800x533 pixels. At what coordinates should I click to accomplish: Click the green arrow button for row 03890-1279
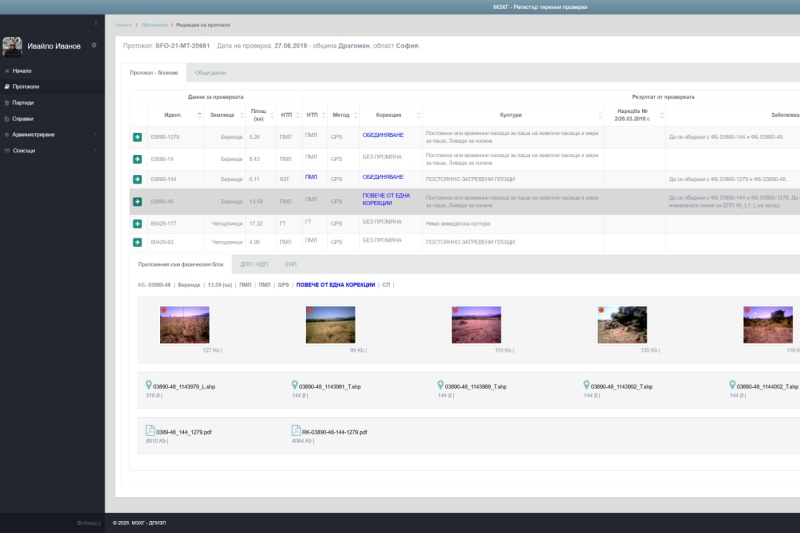[x=137, y=137]
